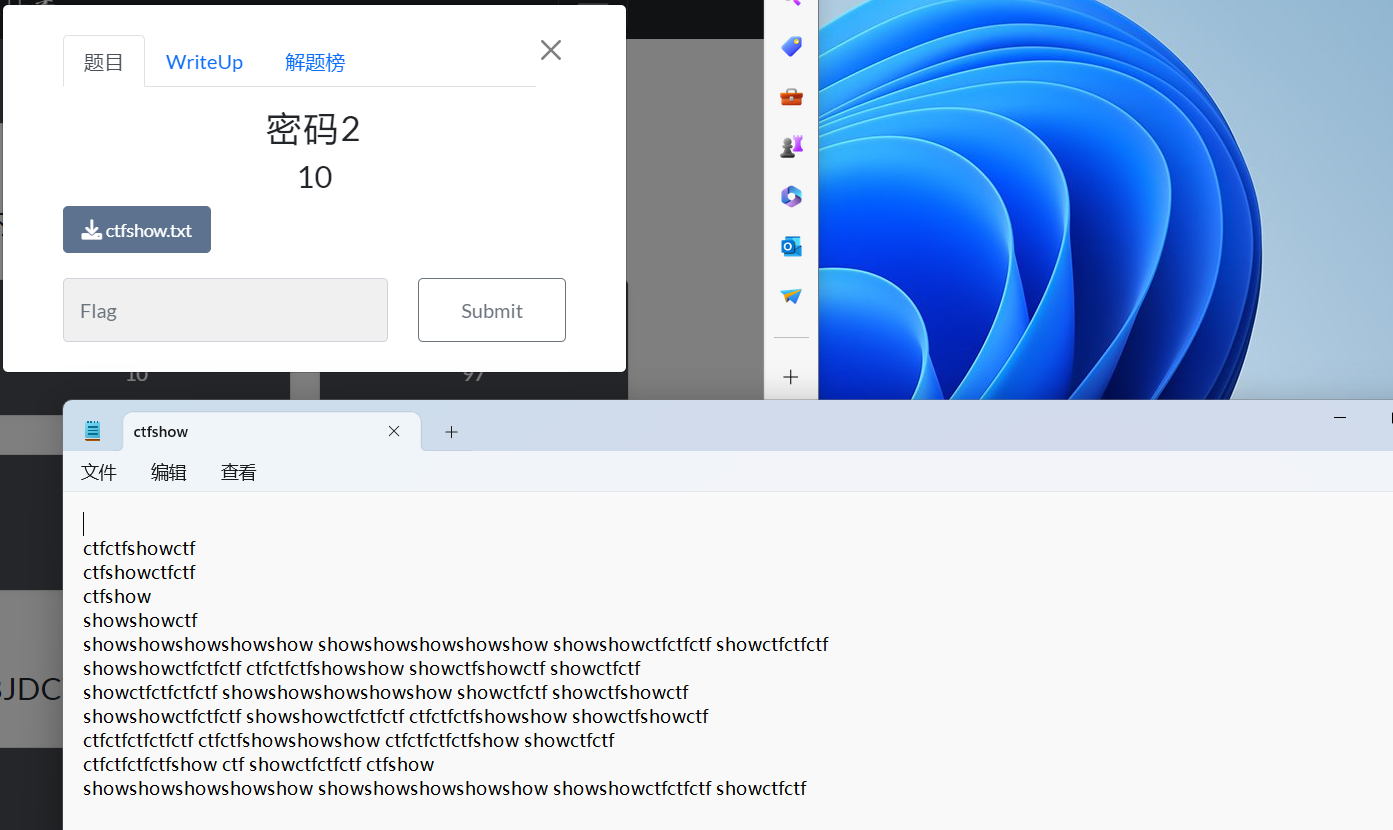
Task: Open the 编辑 menu in Notepad
Action: point(169,473)
